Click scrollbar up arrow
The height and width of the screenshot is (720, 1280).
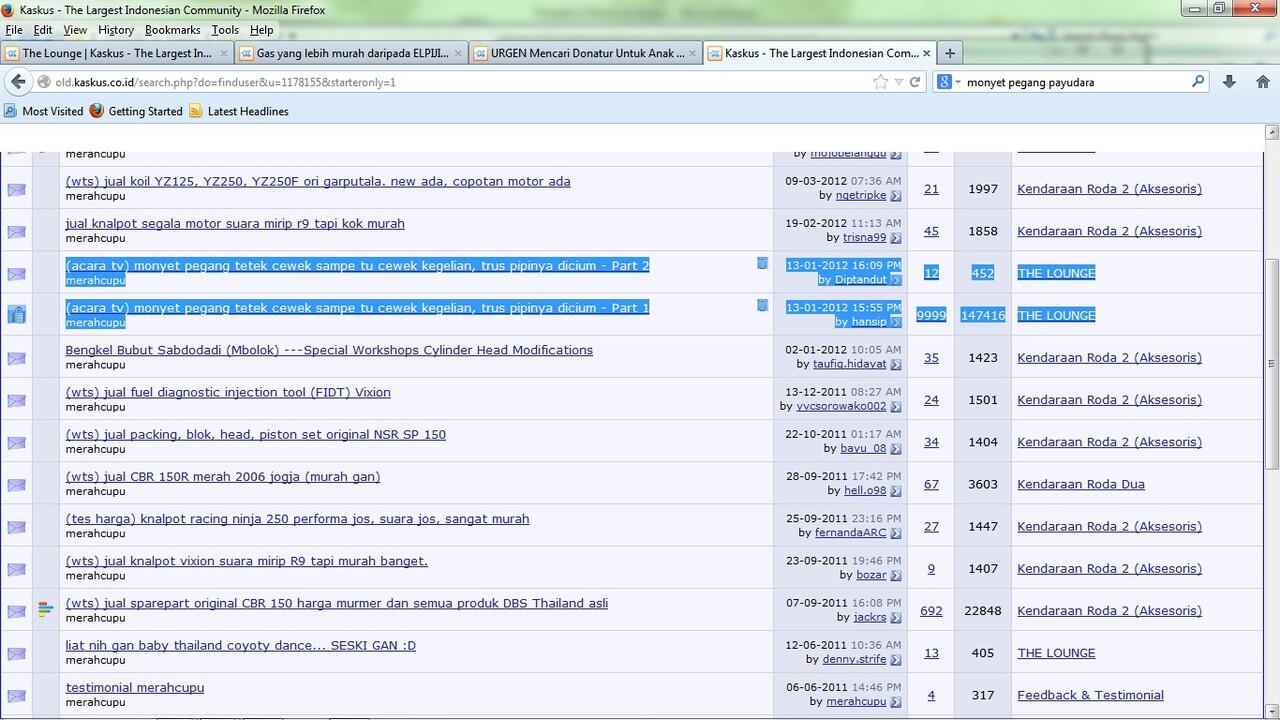(x=1272, y=132)
